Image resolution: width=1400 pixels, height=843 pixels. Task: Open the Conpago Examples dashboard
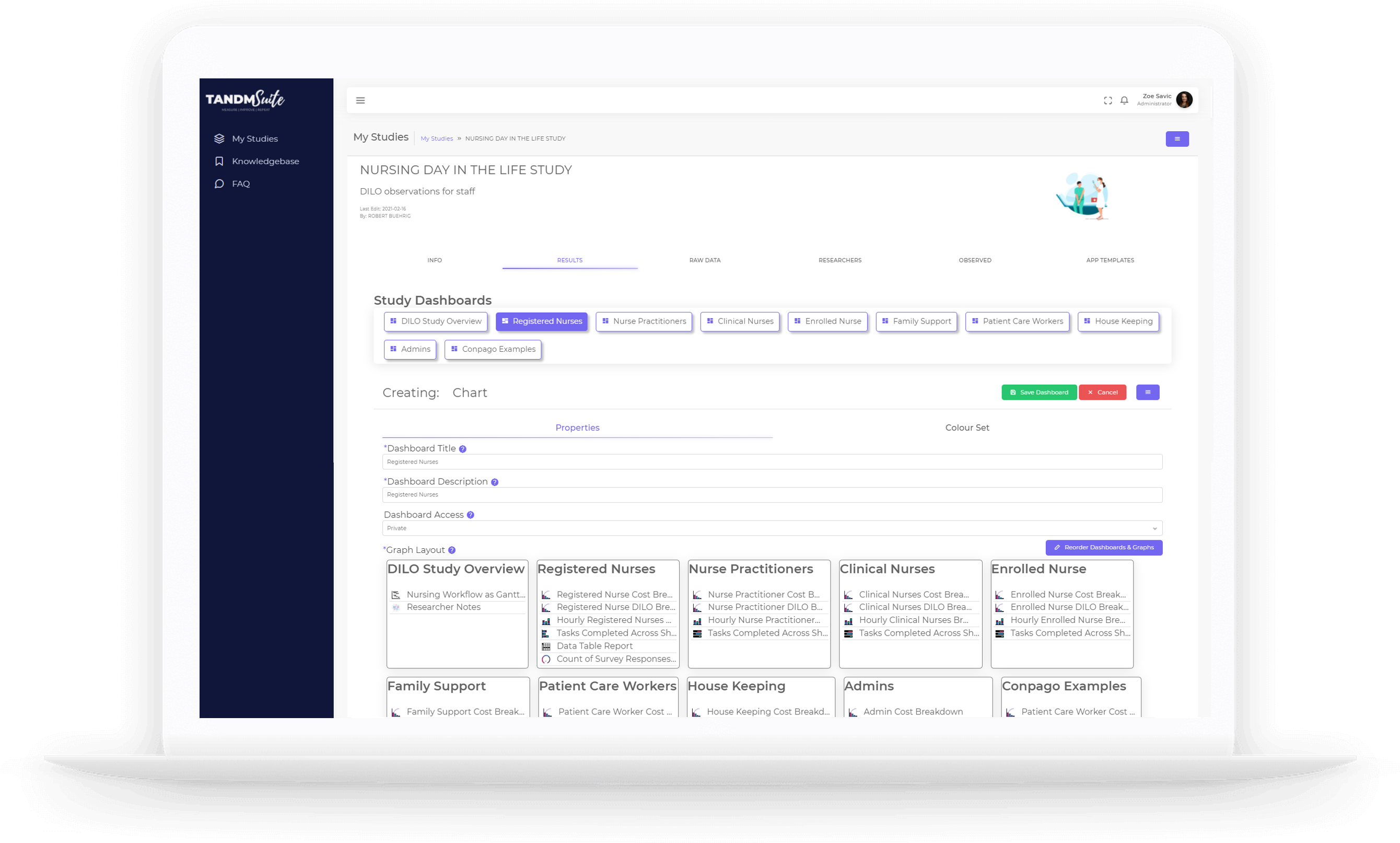[493, 349]
